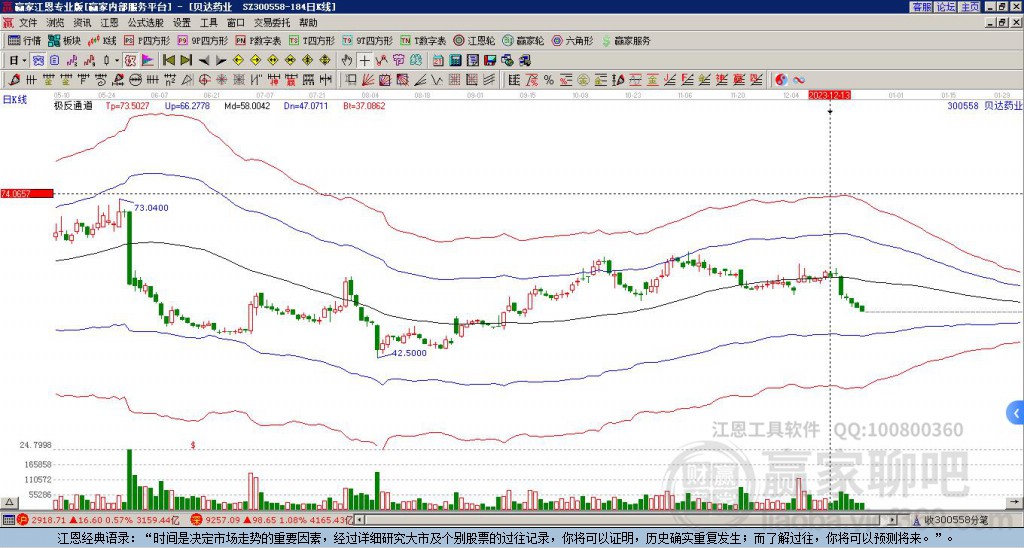Select the hand pan tool
Screen dimensions: 1024x548
347,61
